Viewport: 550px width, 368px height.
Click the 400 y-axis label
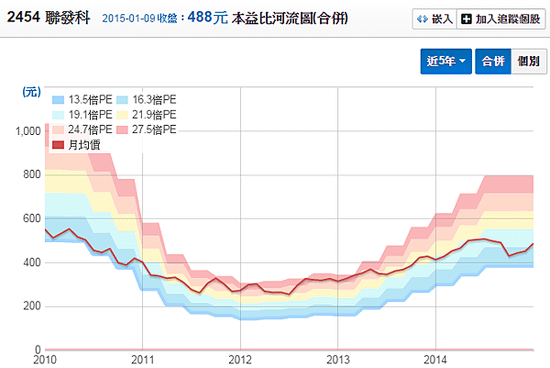32,262
